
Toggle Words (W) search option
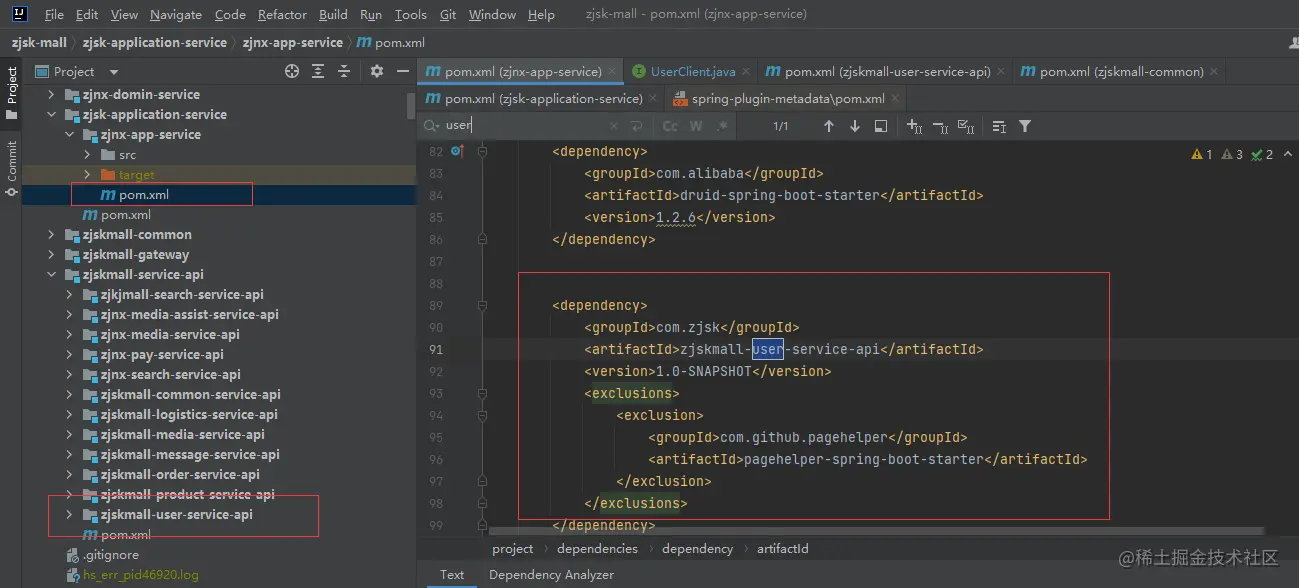[696, 126]
